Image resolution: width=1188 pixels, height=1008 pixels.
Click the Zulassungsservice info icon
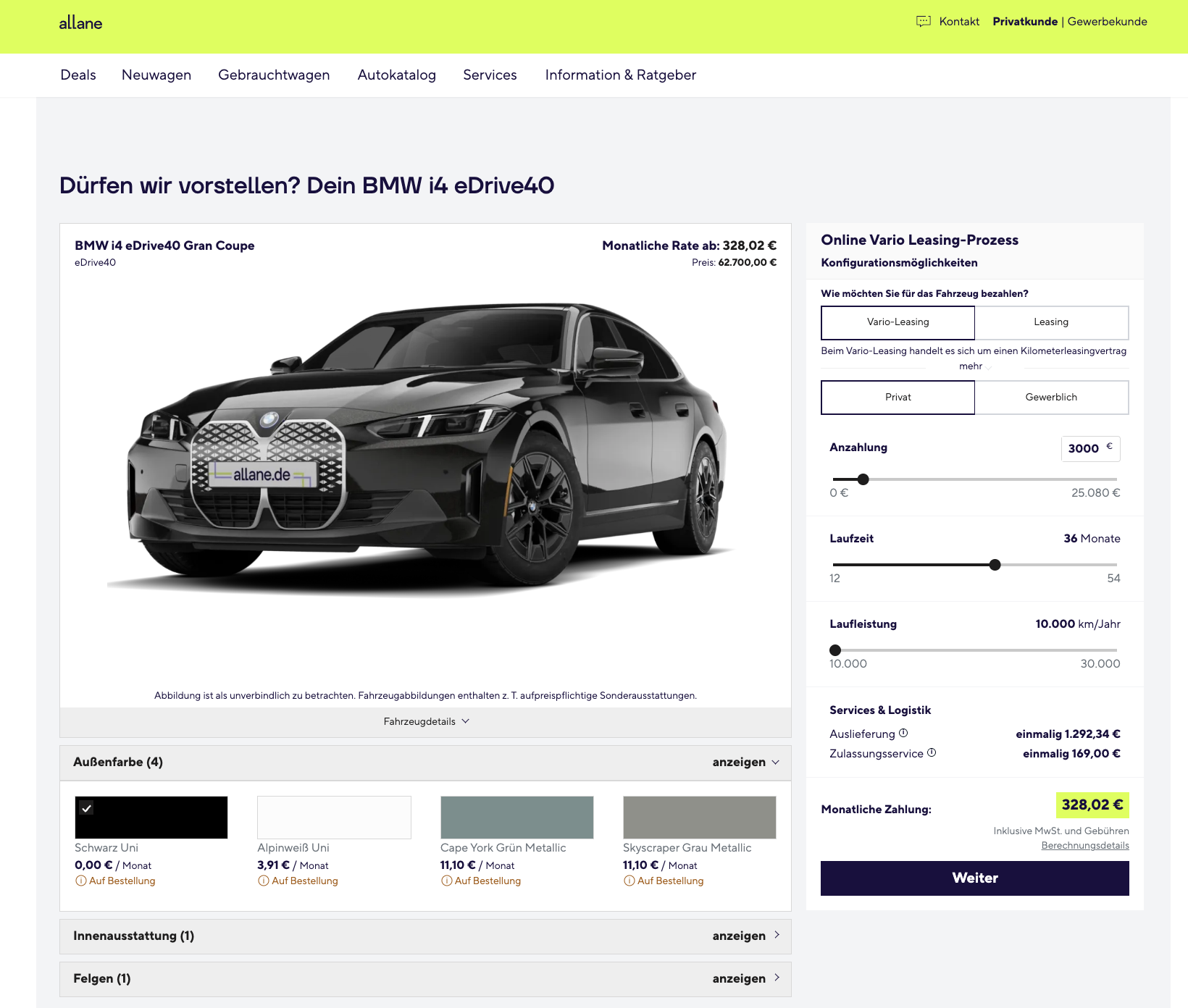tap(932, 753)
